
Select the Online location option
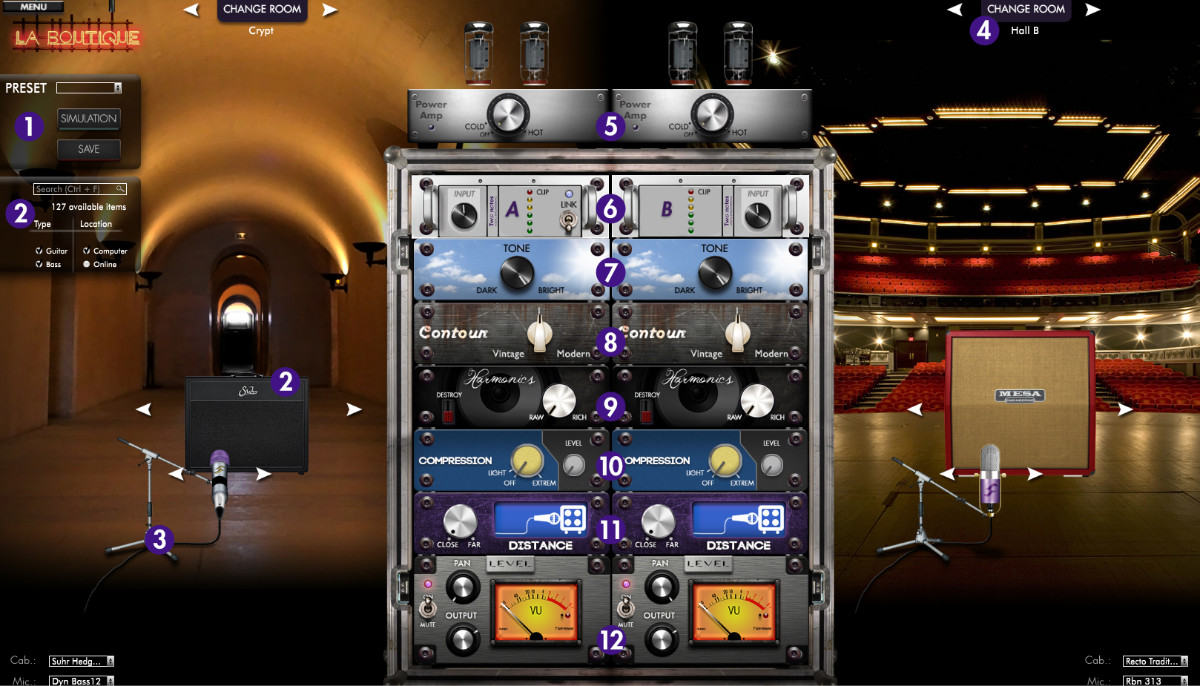[x=87, y=264]
